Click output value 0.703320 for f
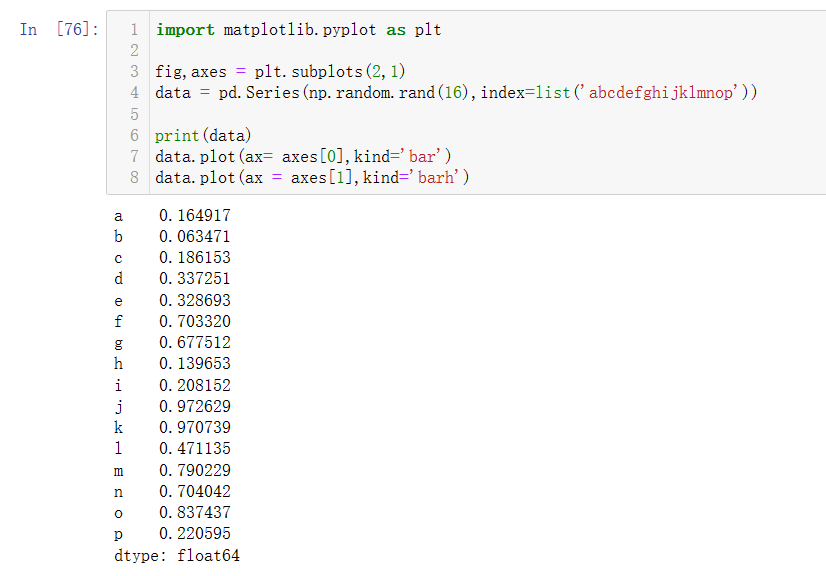Image resolution: width=826 pixels, height=576 pixels. (195, 321)
